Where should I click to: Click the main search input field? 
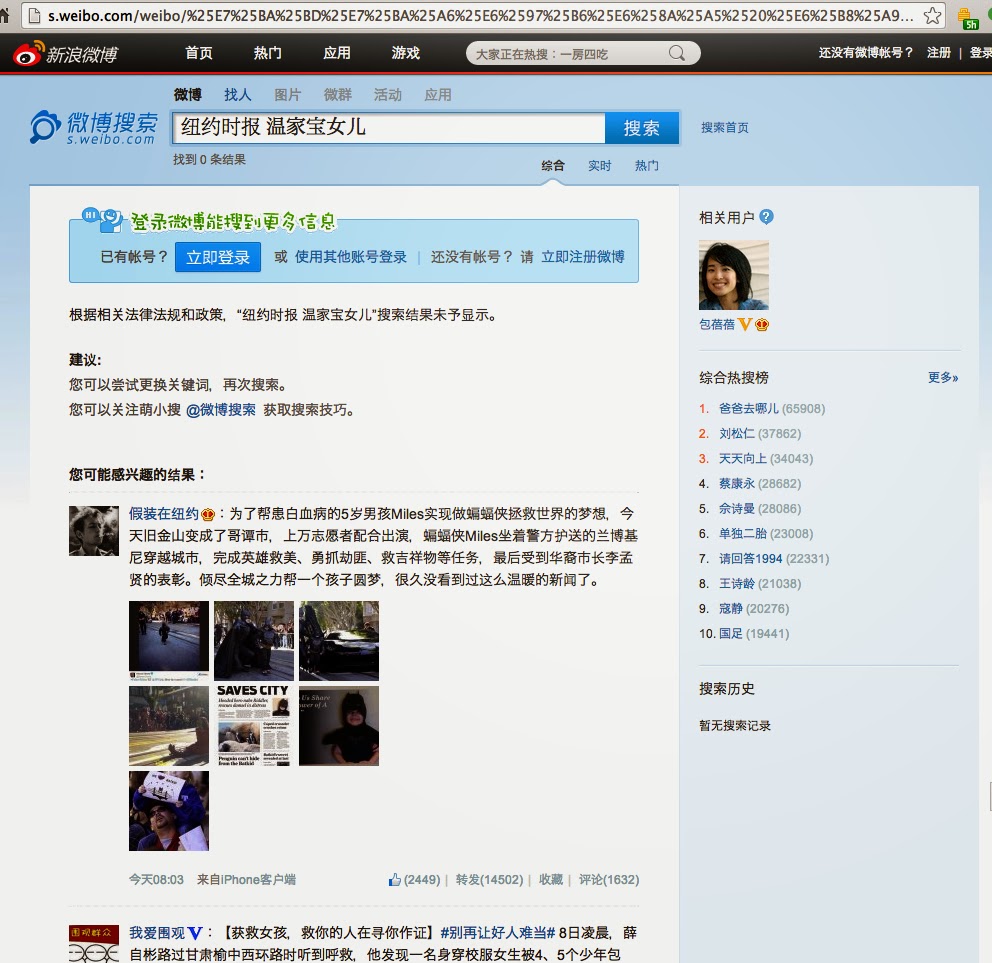pyautogui.click(x=389, y=128)
